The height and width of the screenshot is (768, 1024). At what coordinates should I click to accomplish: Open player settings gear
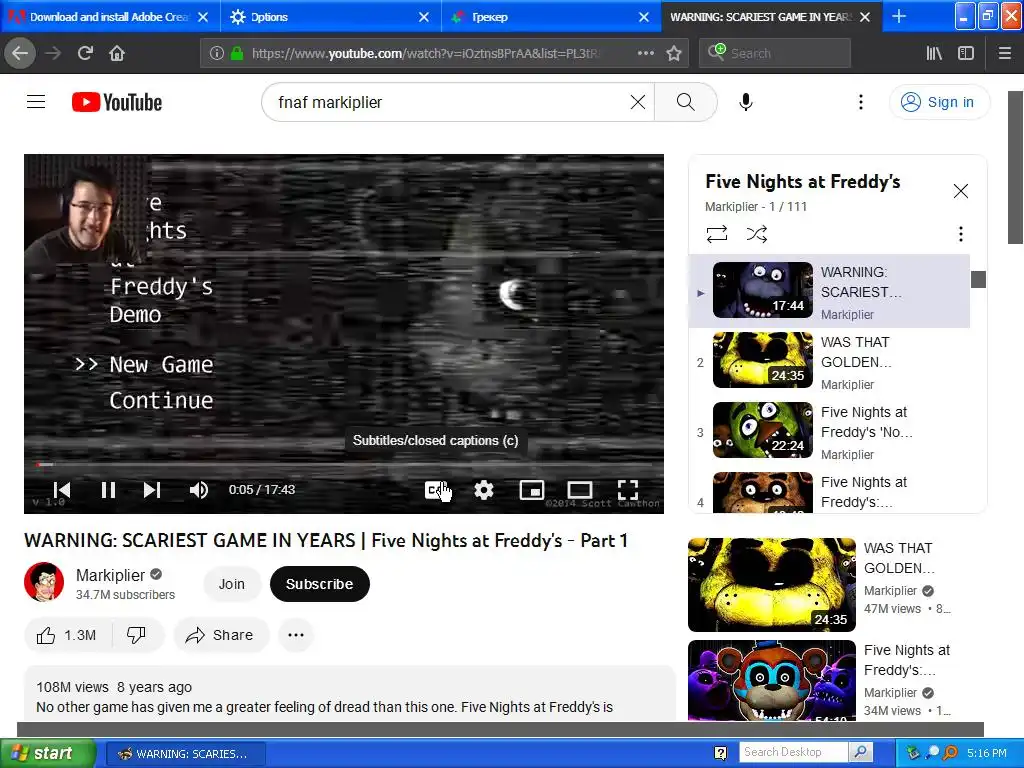coord(484,490)
